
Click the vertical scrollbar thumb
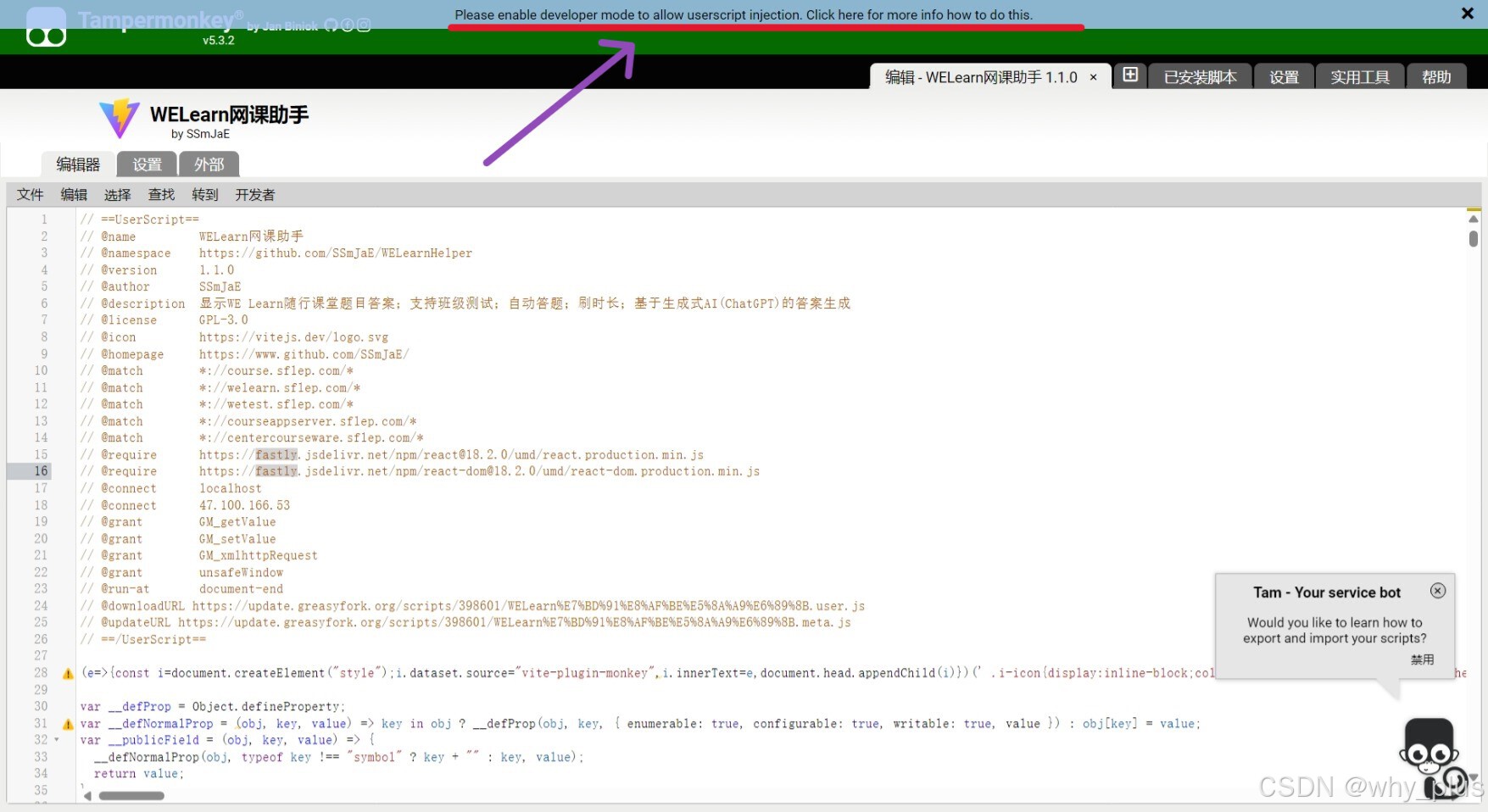click(1474, 238)
